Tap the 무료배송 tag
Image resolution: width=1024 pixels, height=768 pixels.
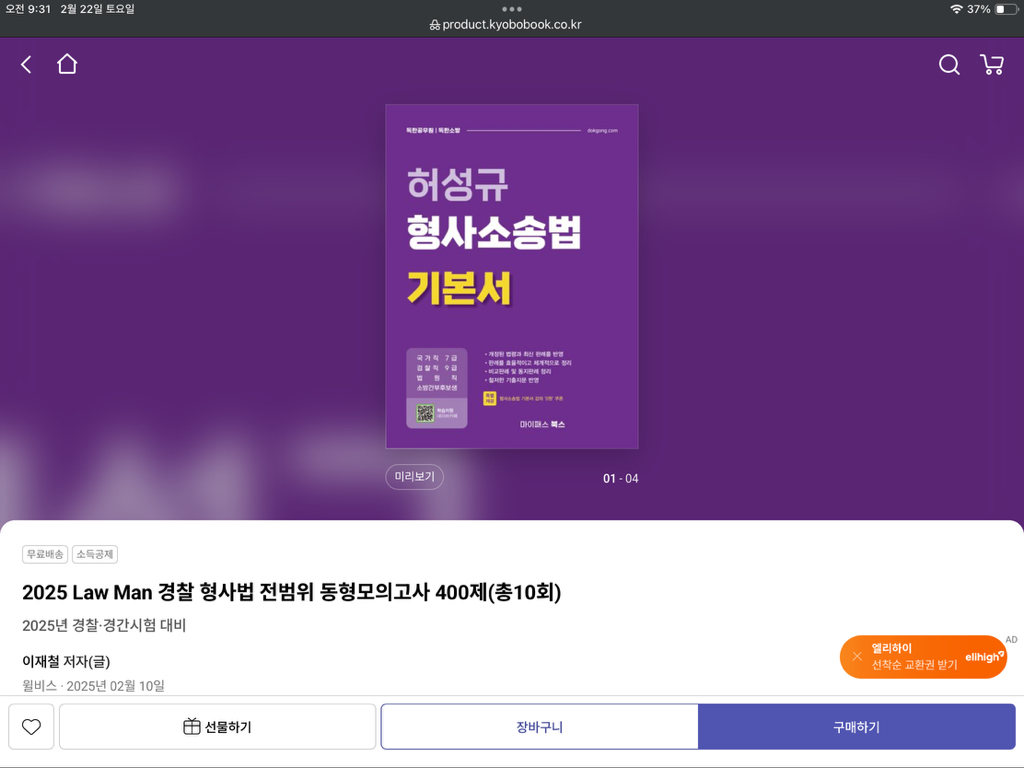click(x=45, y=554)
